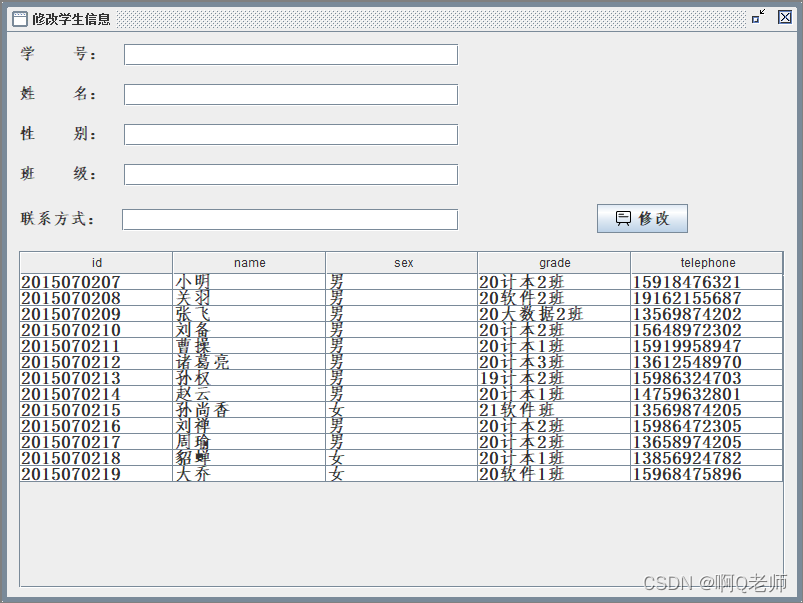This screenshot has height=603, width=803.
Task: Select the row with id 2015070207
Action: pyautogui.click(x=402, y=282)
